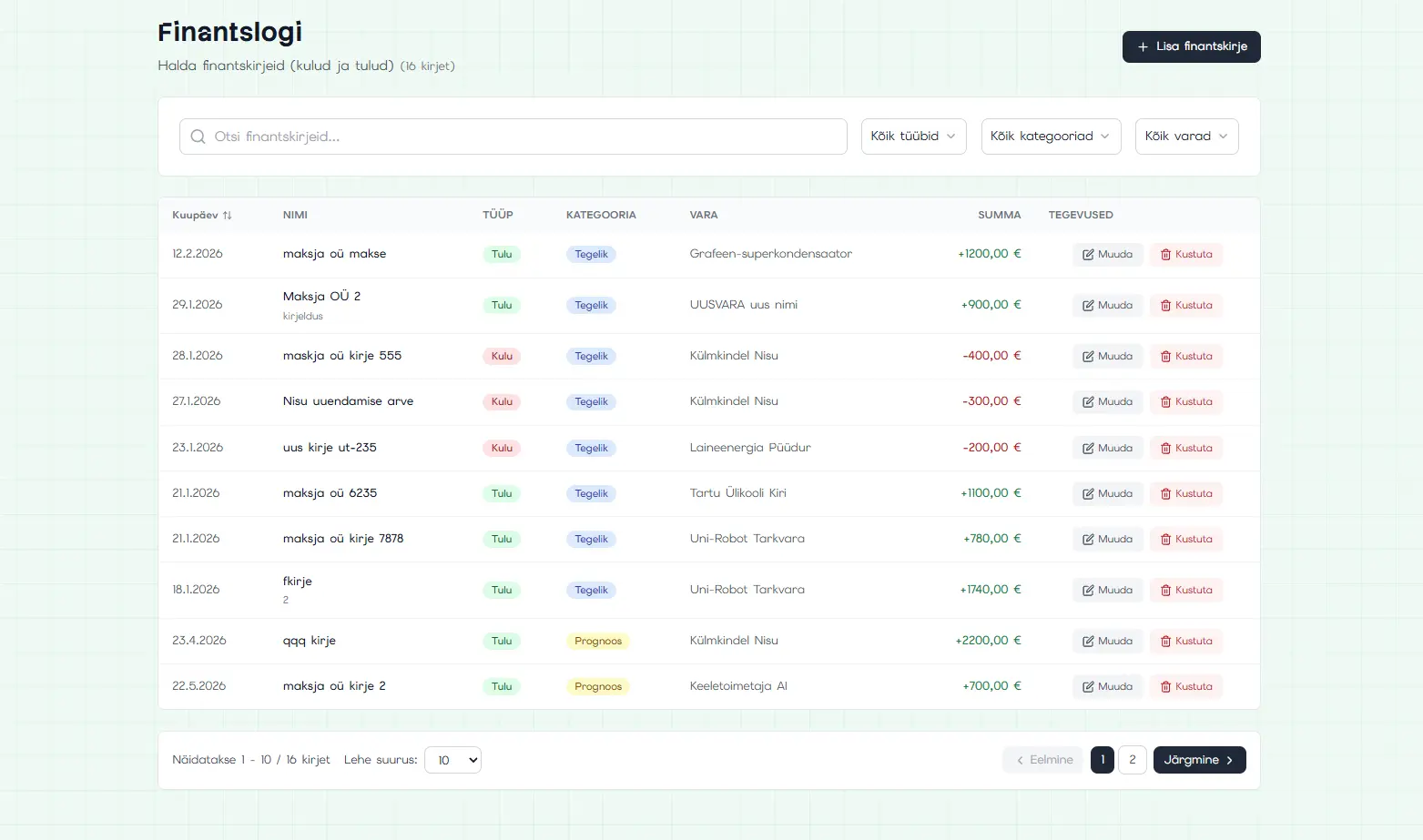Screen dimensions: 1423x840
Task: Click the Prognoos badge on qqq kirje row
Action: pos(597,642)
